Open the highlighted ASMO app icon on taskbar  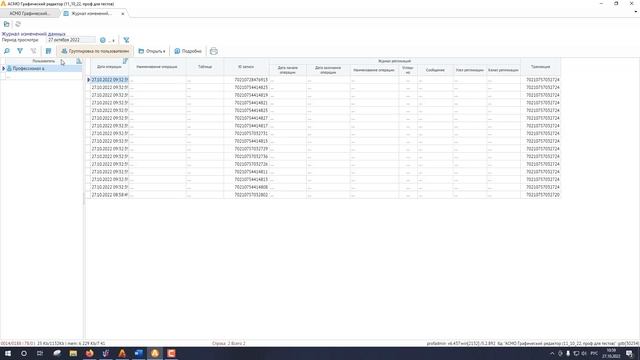click(155, 353)
